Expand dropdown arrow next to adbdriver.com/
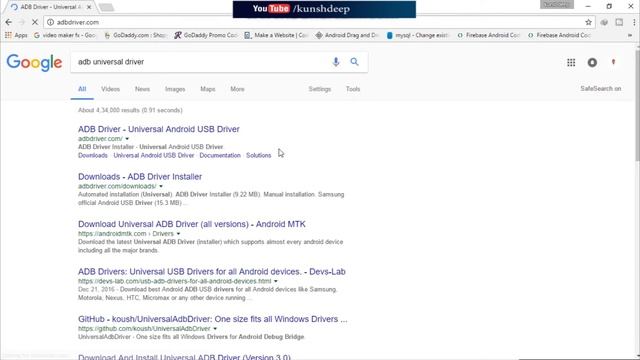The width and height of the screenshot is (640, 360). click(127, 139)
